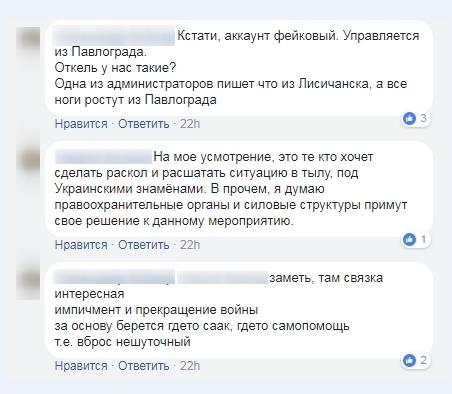Click Нравится under the импичмент comment
The width and height of the screenshot is (452, 394).
click(81, 366)
